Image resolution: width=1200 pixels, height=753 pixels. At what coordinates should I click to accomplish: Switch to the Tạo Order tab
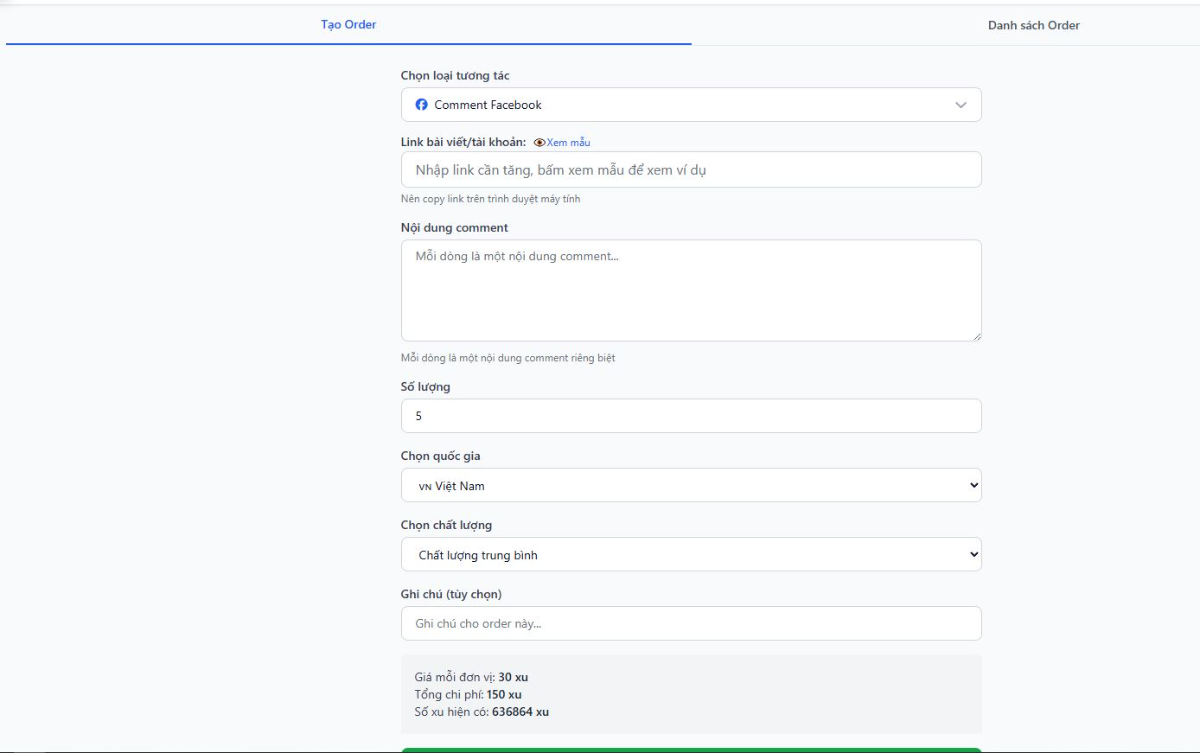click(348, 25)
